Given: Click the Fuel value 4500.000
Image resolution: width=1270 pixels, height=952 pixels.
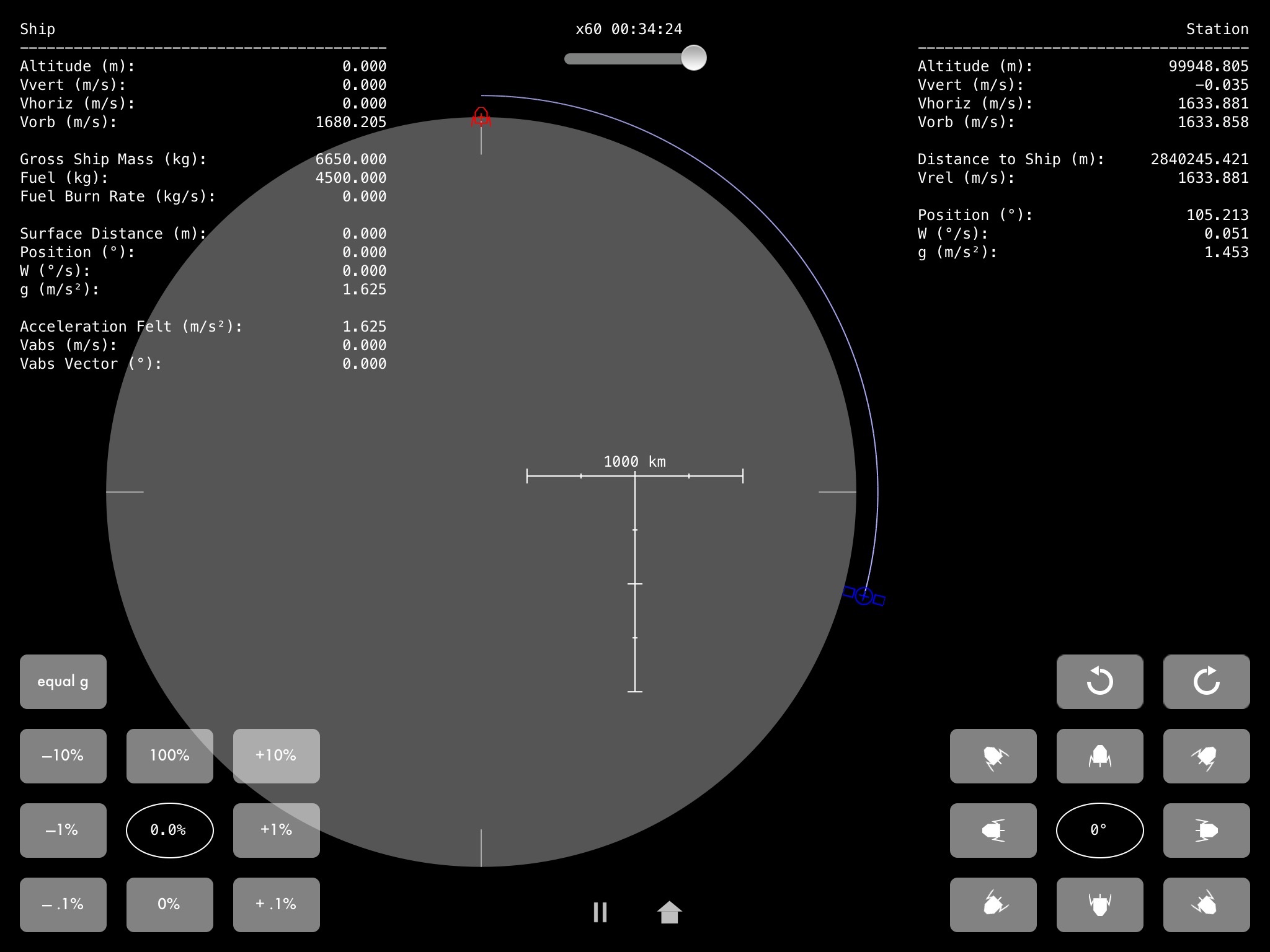Looking at the screenshot, I should [351, 178].
